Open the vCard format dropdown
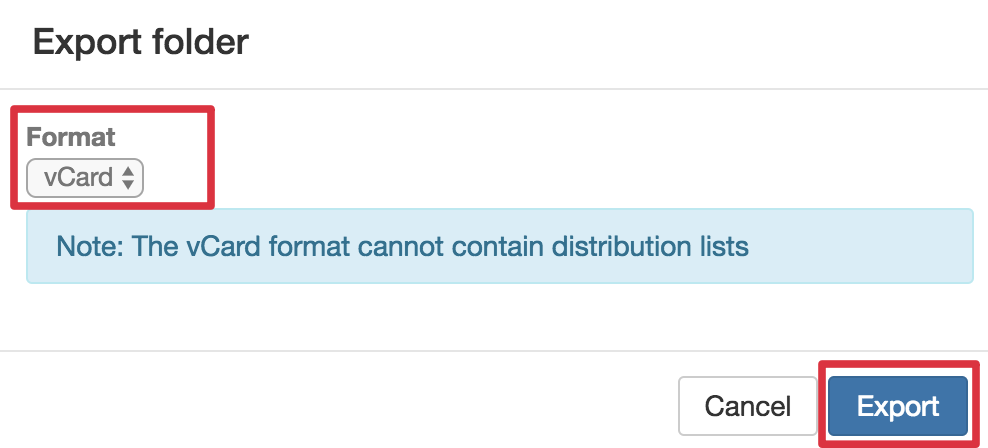The height and width of the screenshot is (448, 988). pyautogui.click(x=85, y=178)
